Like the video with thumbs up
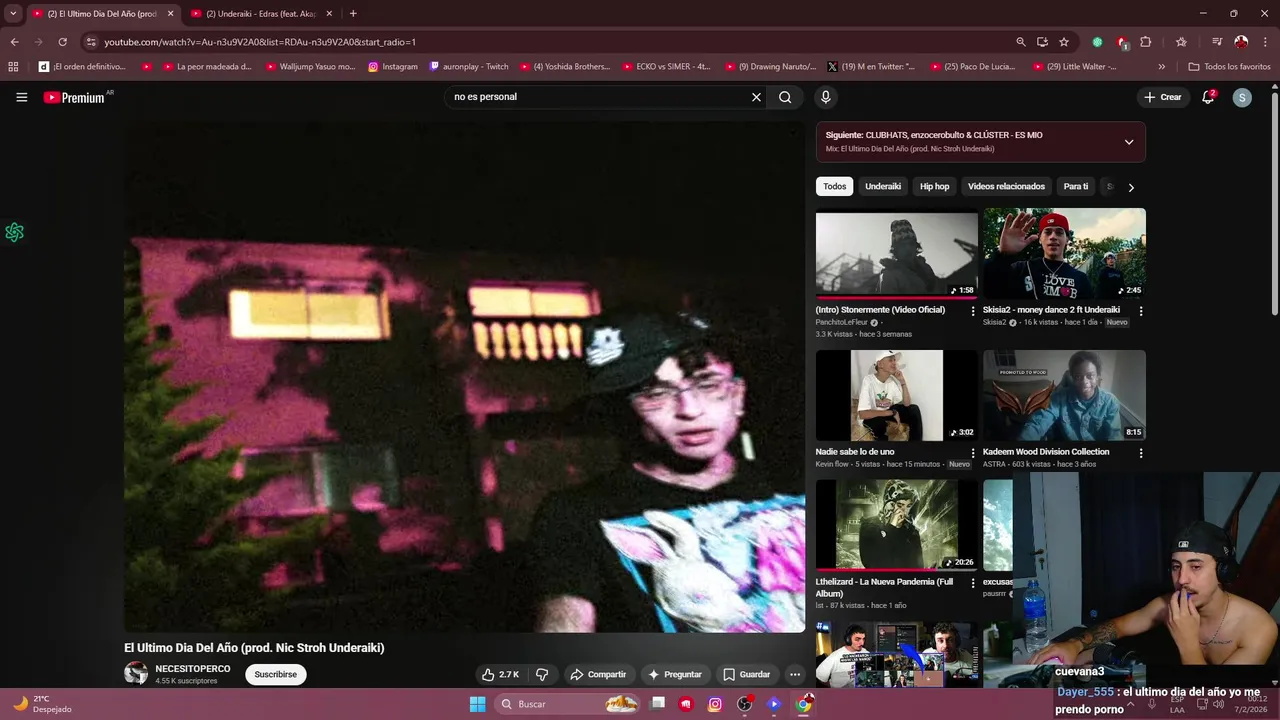This screenshot has width=1280, height=720. coord(500,674)
